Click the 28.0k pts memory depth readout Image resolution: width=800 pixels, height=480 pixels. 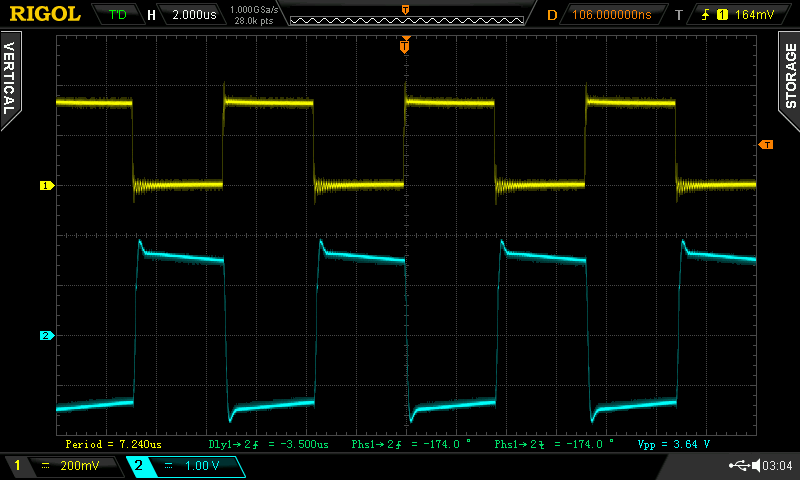click(x=254, y=21)
